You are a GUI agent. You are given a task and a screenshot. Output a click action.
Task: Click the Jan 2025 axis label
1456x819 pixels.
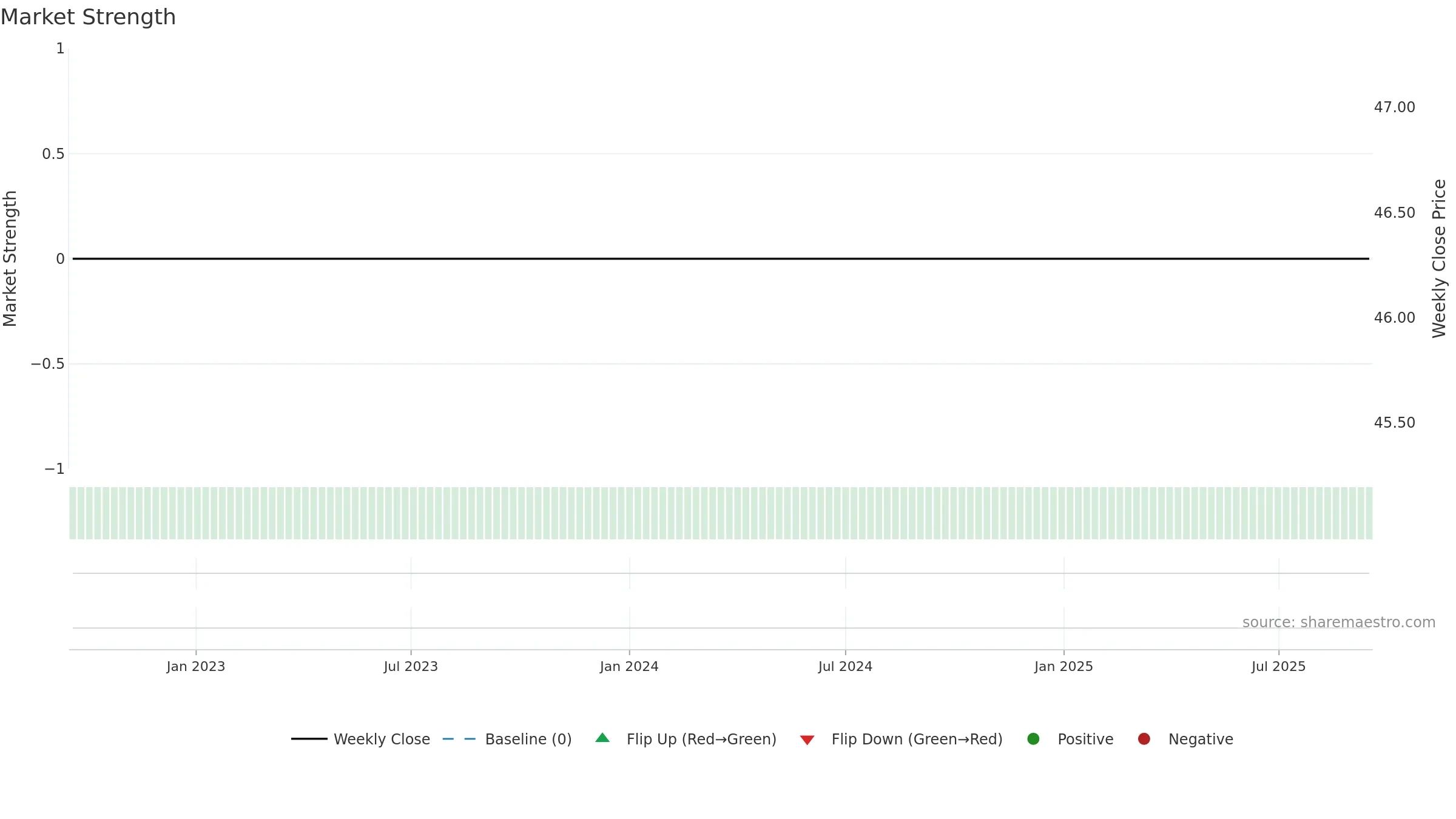[1063, 666]
